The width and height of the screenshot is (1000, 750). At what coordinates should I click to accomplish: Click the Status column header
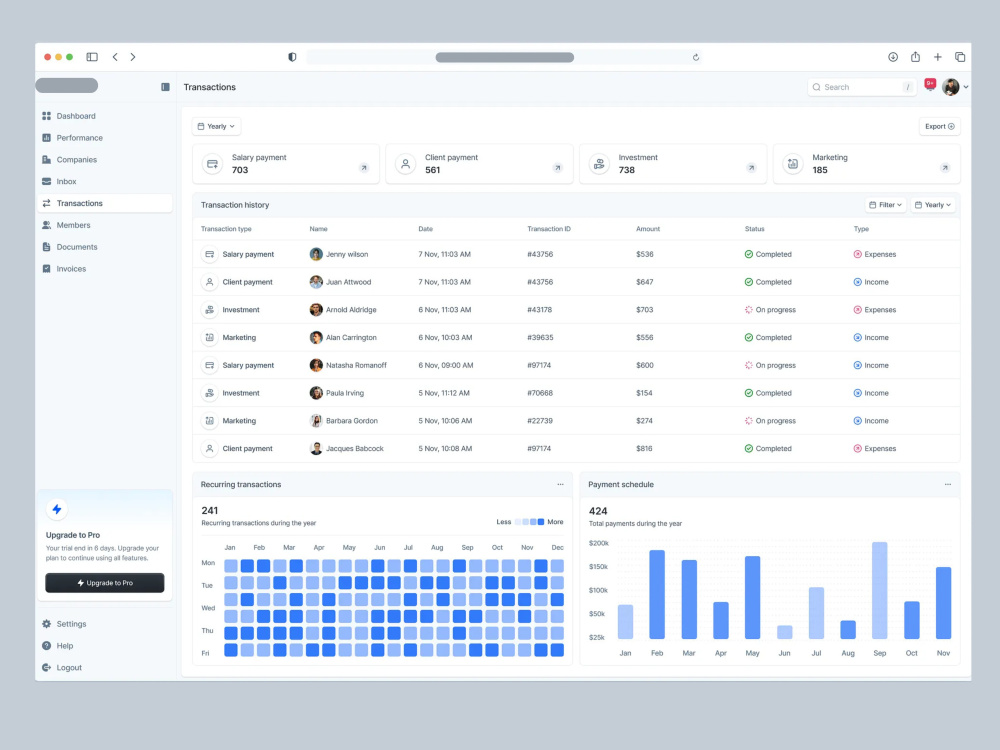tap(754, 229)
